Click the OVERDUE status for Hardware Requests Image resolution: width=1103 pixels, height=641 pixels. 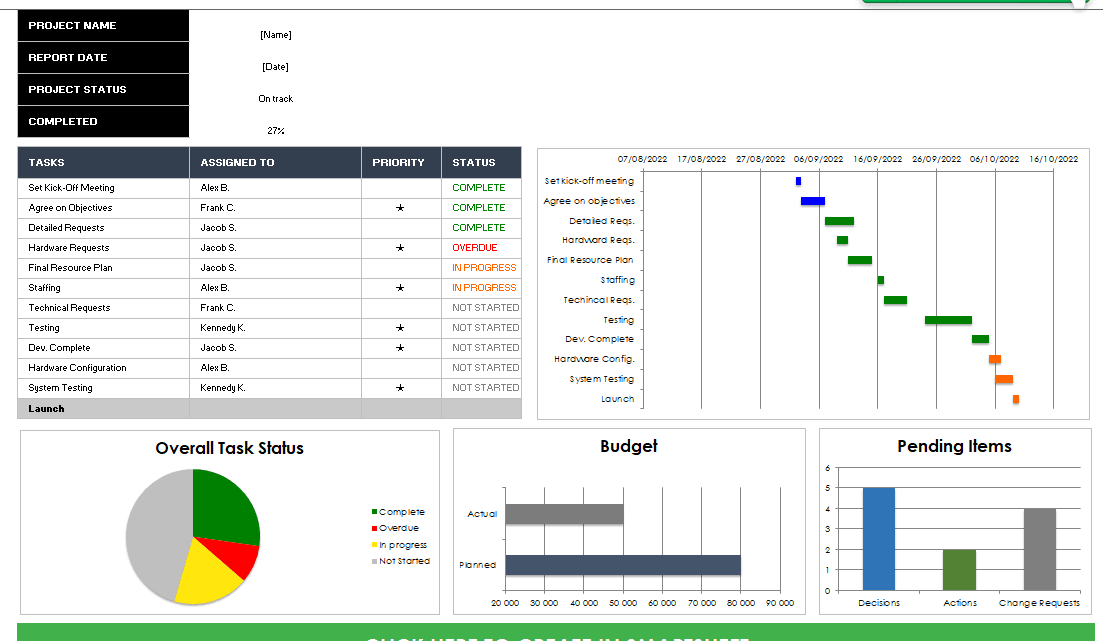click(x=475, y=248)
